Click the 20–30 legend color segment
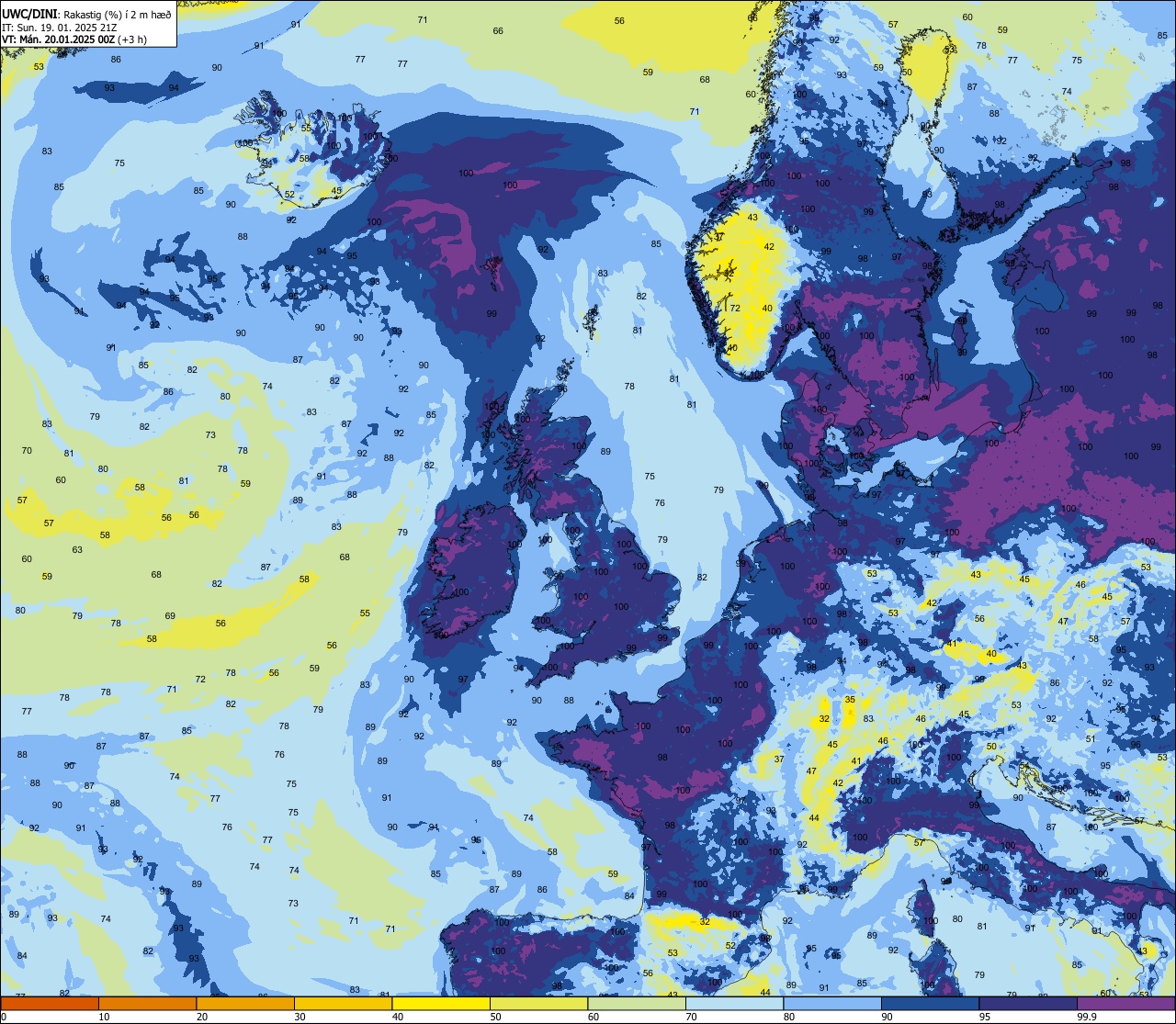Viewport: 1176px width, 1024px height. point(245,1003)
